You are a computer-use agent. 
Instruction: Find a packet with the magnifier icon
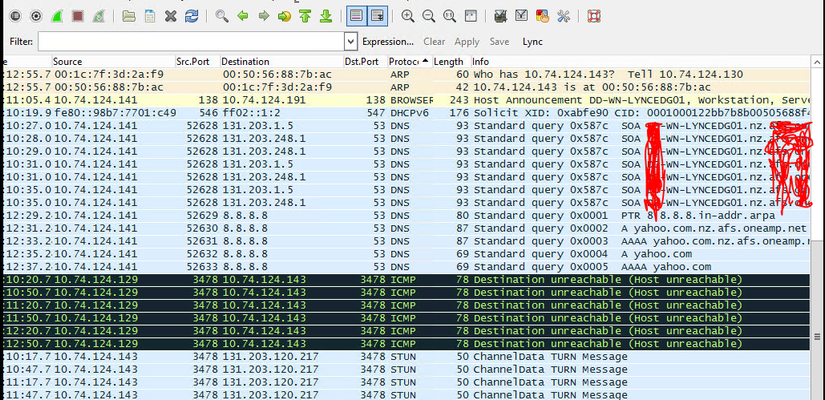point(222,16)
